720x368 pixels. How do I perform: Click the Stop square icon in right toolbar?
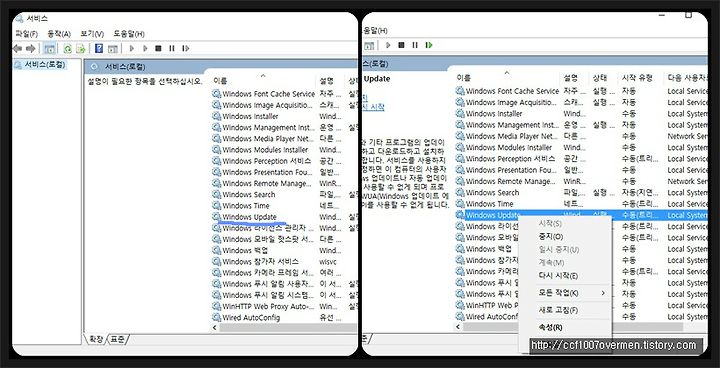tap(401, 45)
